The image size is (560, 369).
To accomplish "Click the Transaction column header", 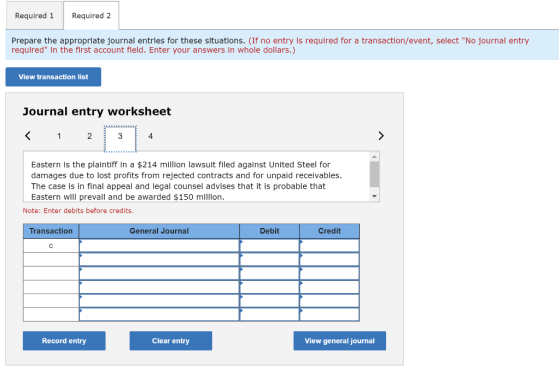I will [x=51, y=231].
